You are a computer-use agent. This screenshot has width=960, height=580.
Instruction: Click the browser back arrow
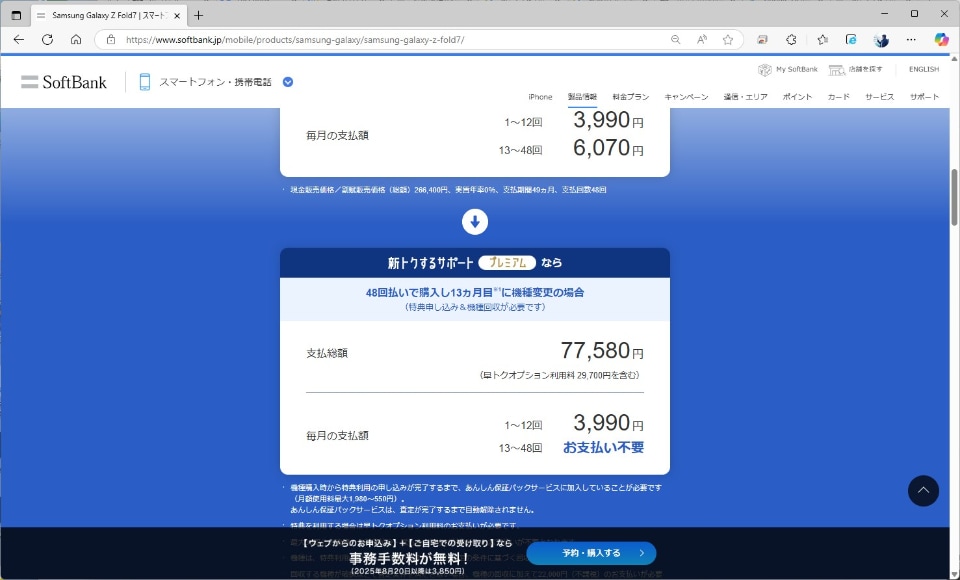19,40
